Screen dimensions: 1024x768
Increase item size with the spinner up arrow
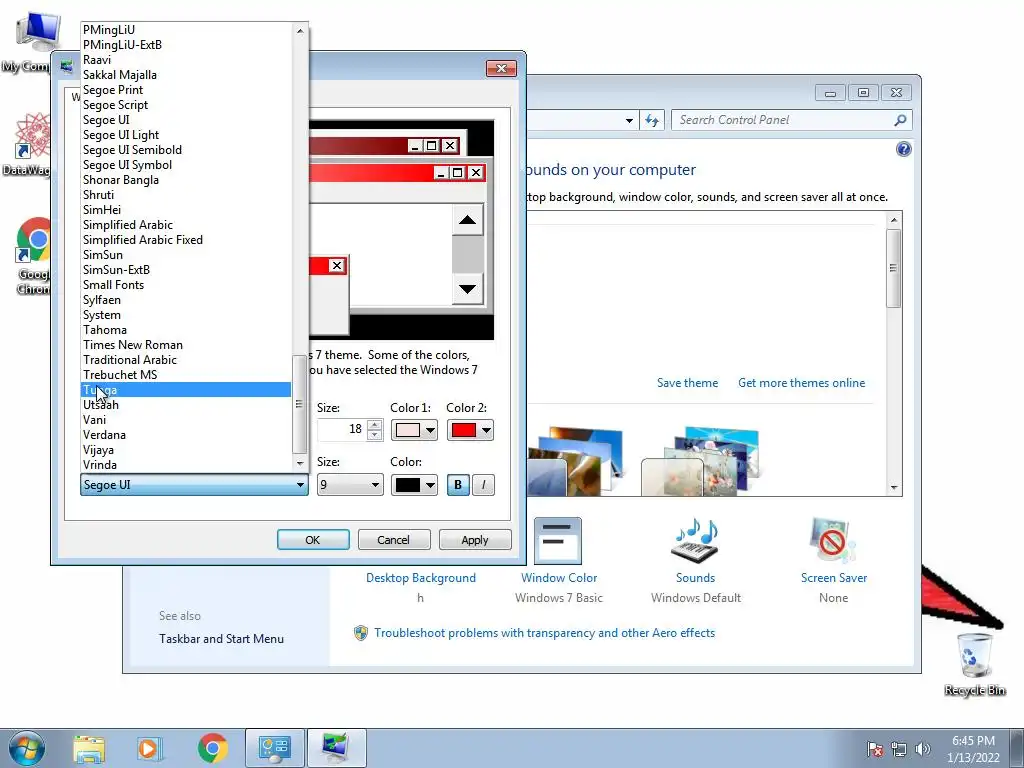(375, 425)
